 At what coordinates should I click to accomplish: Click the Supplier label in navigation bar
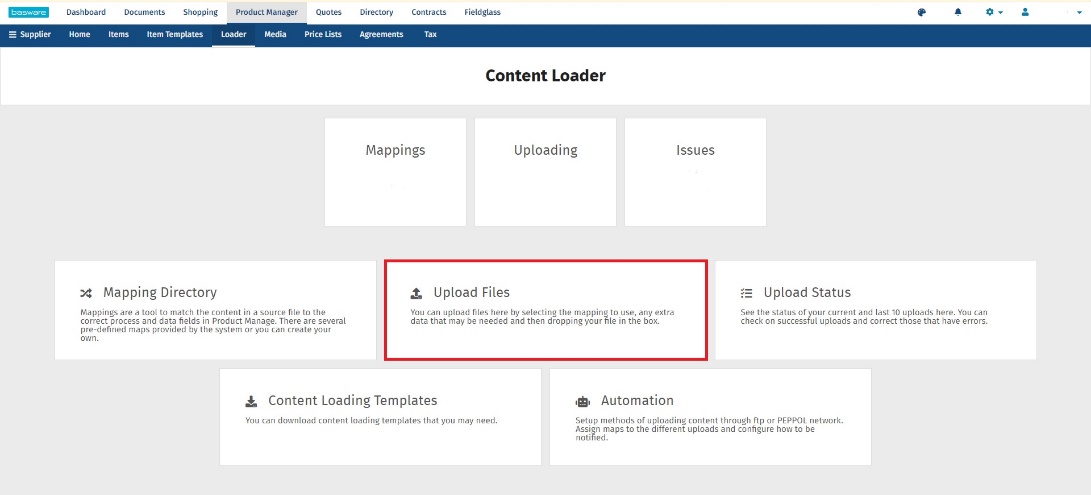35,34
